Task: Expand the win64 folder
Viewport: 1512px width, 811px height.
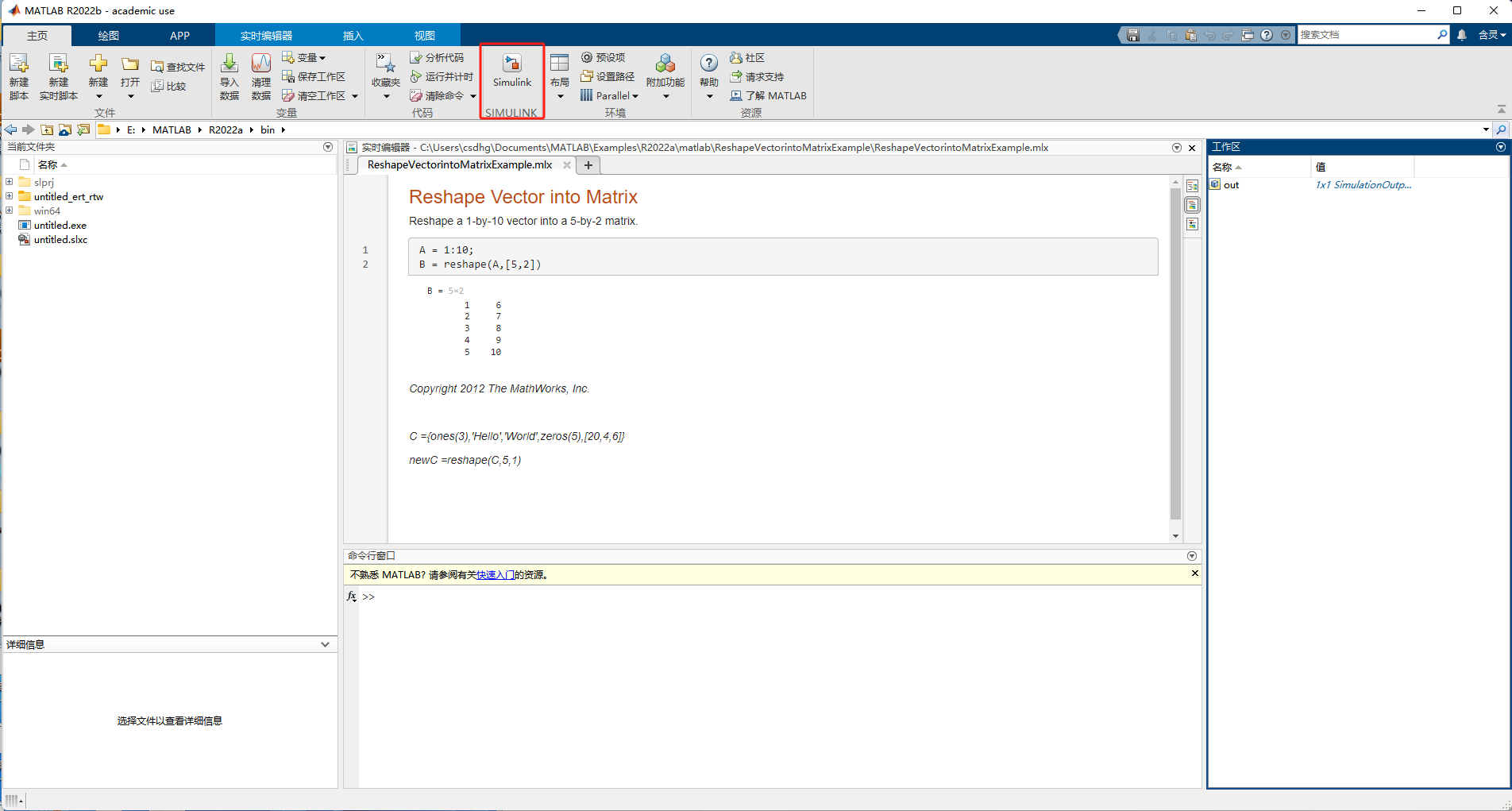Action: coord(9,210)
